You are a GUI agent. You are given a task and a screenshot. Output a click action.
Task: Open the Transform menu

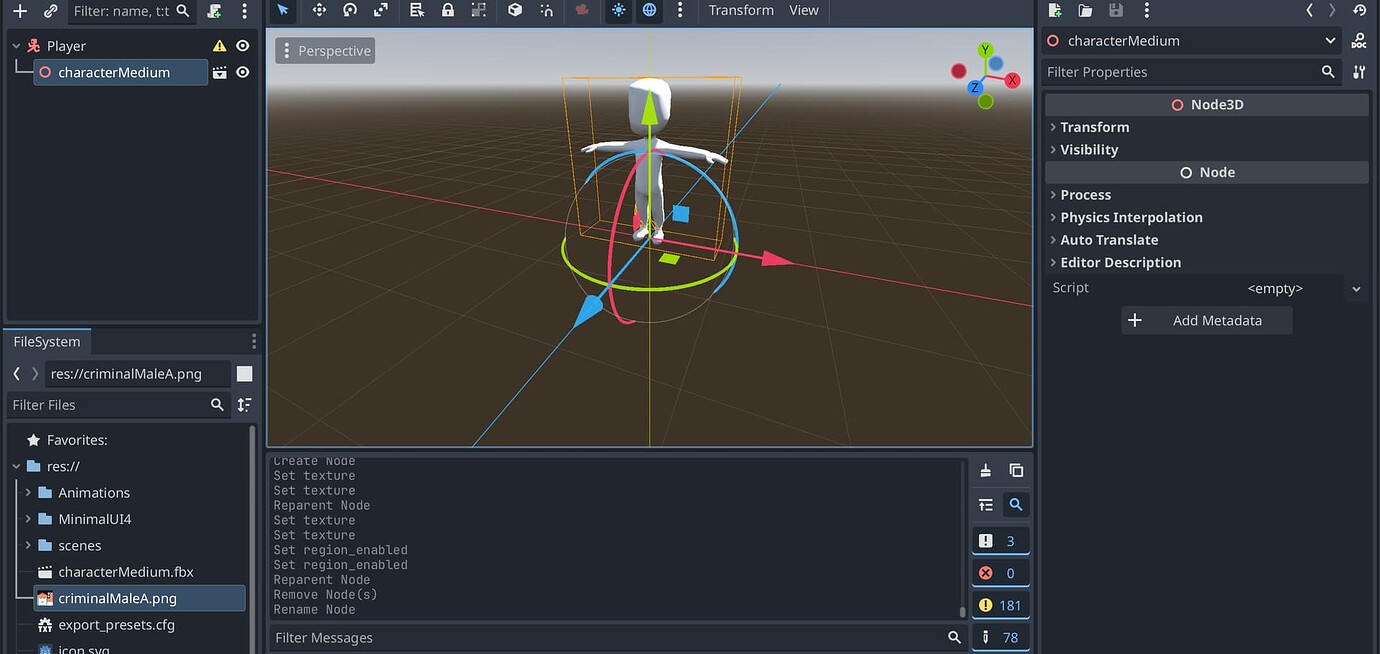tap(741, 10)
